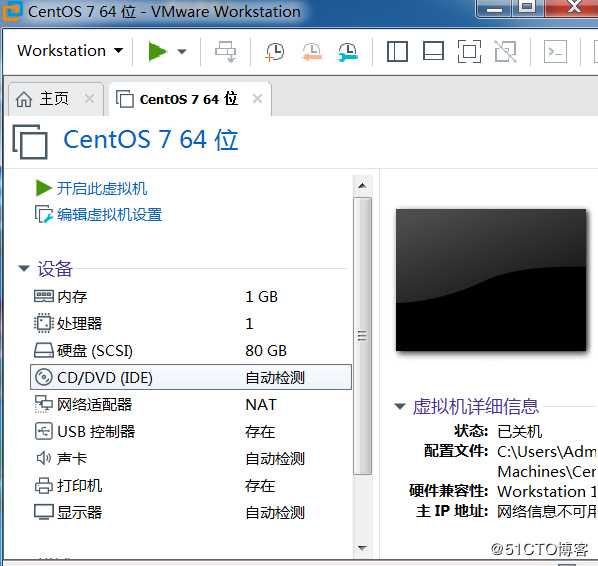
Task: Open 编辑虚拟机设置 link
Action: [x=99, y=214]
